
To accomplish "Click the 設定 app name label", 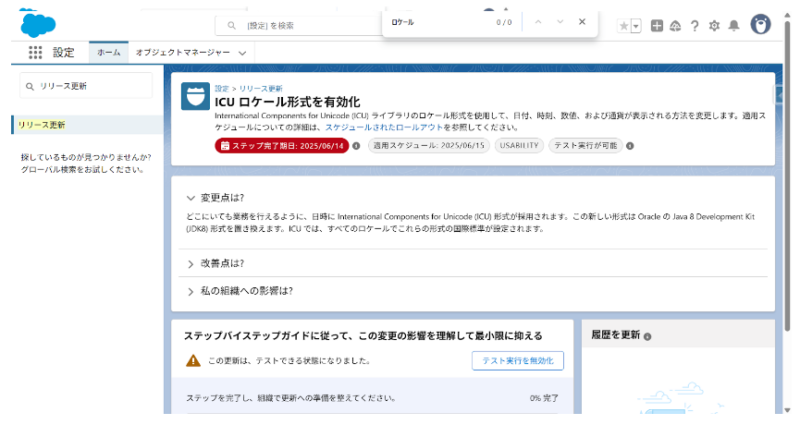I will pyautogui.click(x=63, y=53).
